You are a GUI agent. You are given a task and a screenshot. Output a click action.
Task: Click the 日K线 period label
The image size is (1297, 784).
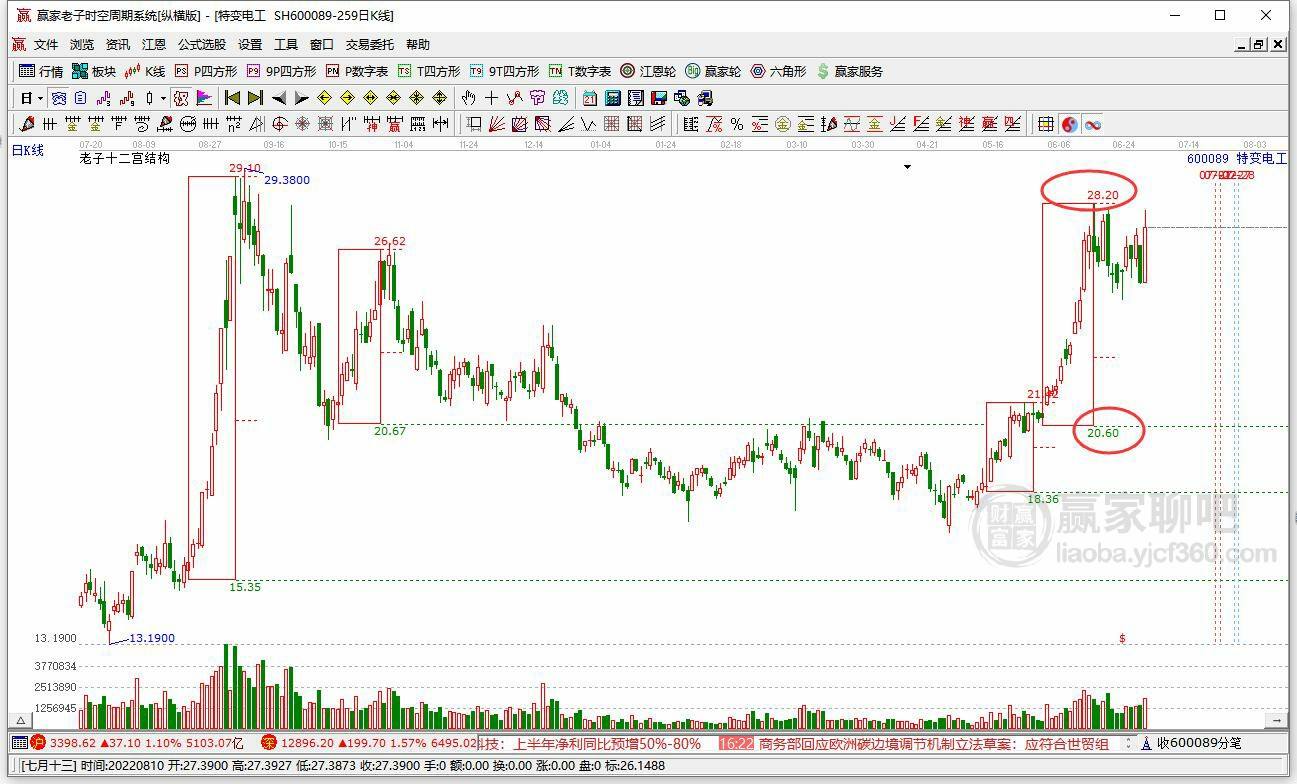coord(28,150)
